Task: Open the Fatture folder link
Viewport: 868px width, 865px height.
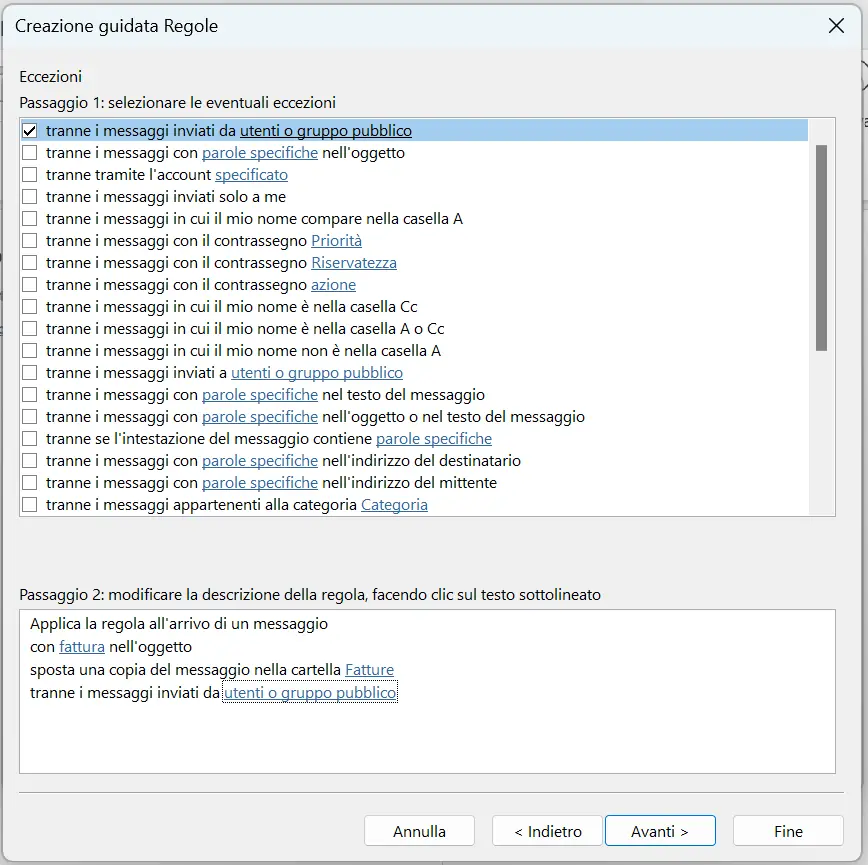Action: (x=369, y=669)
